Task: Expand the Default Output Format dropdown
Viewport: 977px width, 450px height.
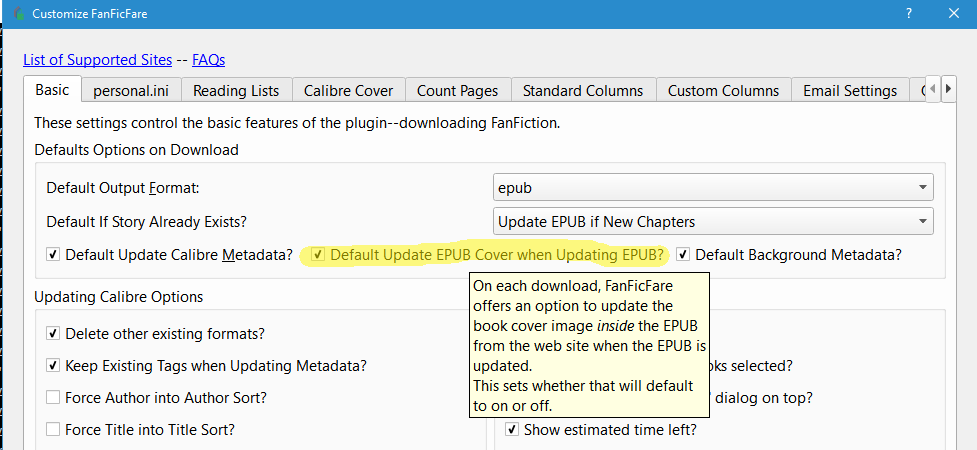Action: 713,187
